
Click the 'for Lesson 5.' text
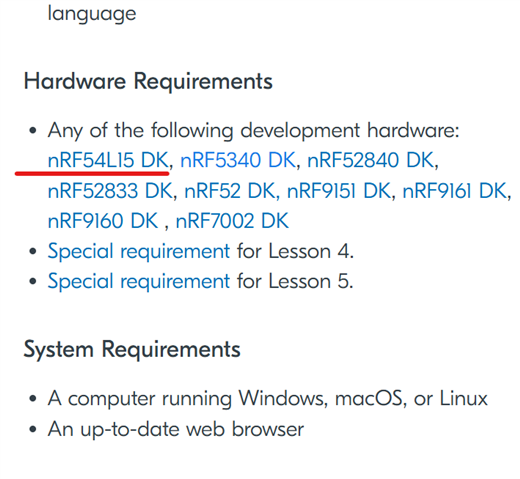[295, 282]
